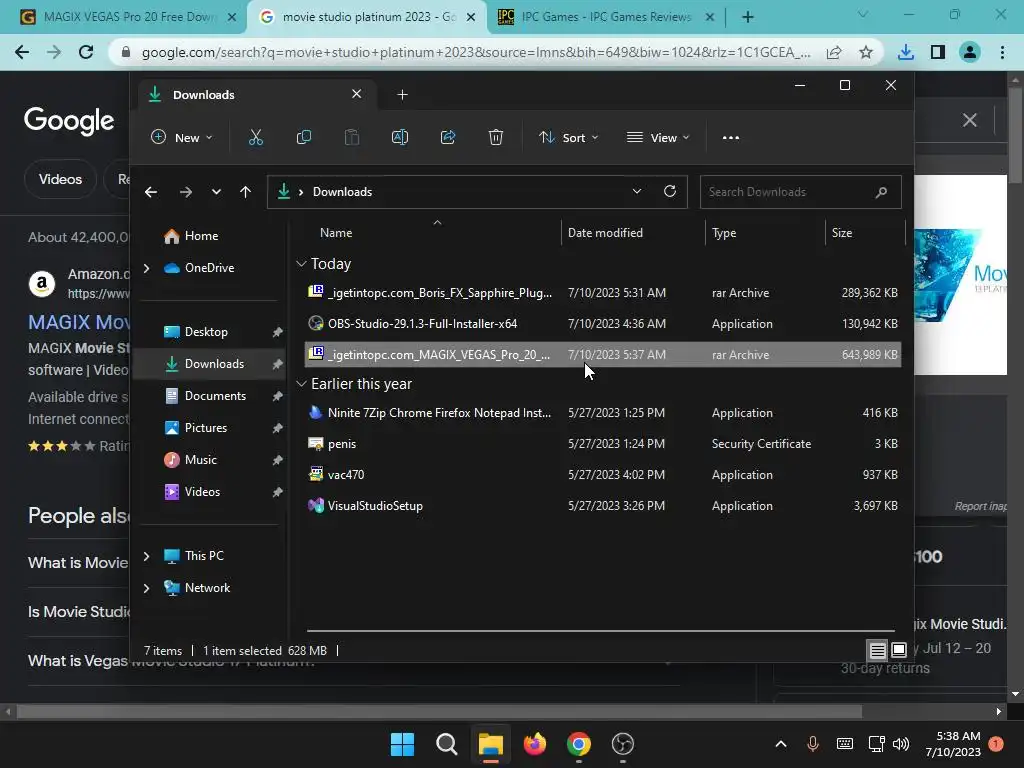Refresh the Downloads folder view
Screen dimensions: 1024x768
coord(669,191)
